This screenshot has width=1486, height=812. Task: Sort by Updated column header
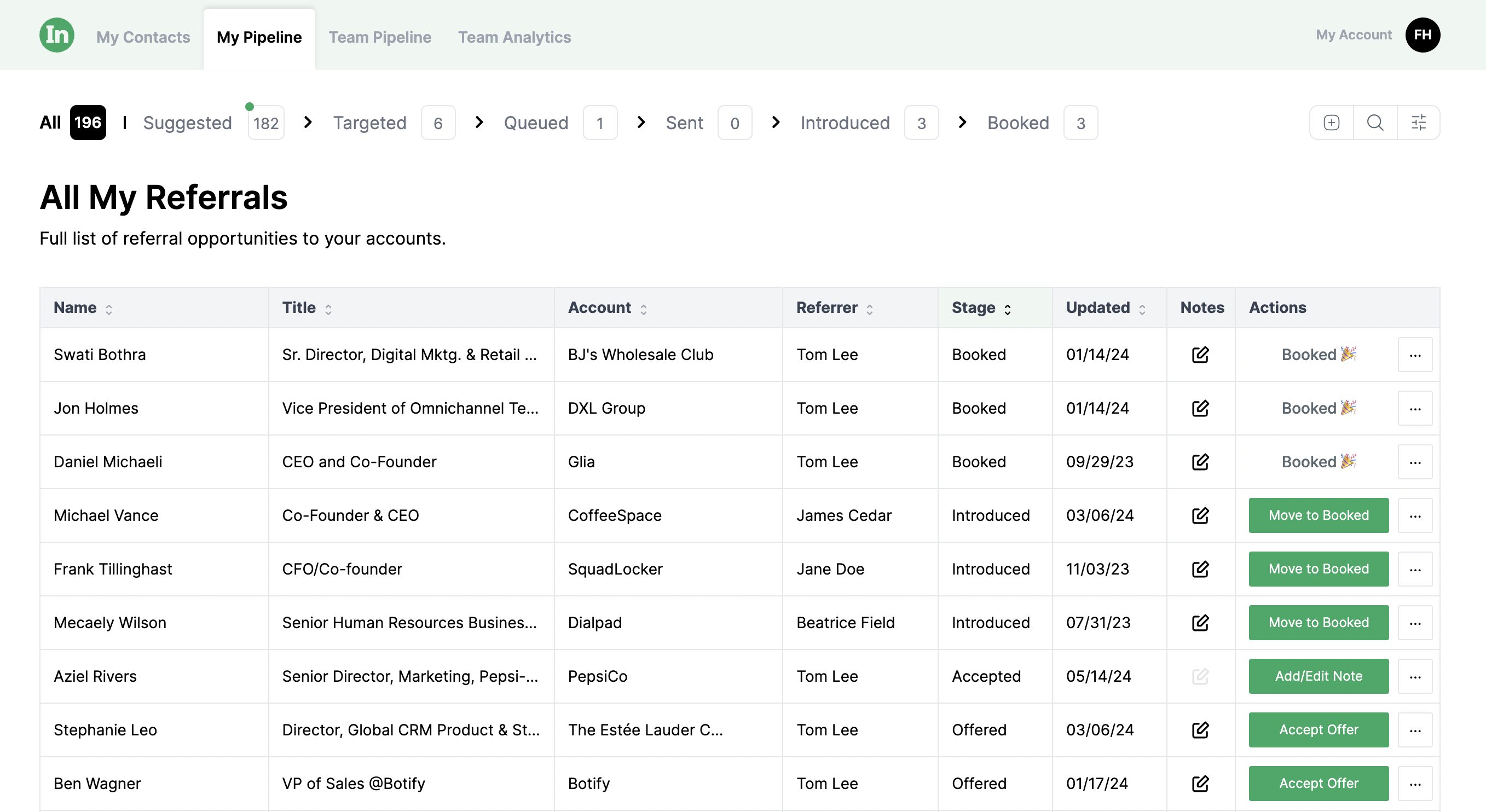[1105, 308]
